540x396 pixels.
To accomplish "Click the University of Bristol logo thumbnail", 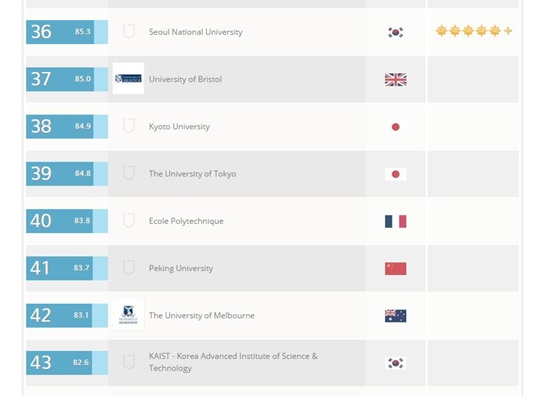I will [x=128, y=79].
